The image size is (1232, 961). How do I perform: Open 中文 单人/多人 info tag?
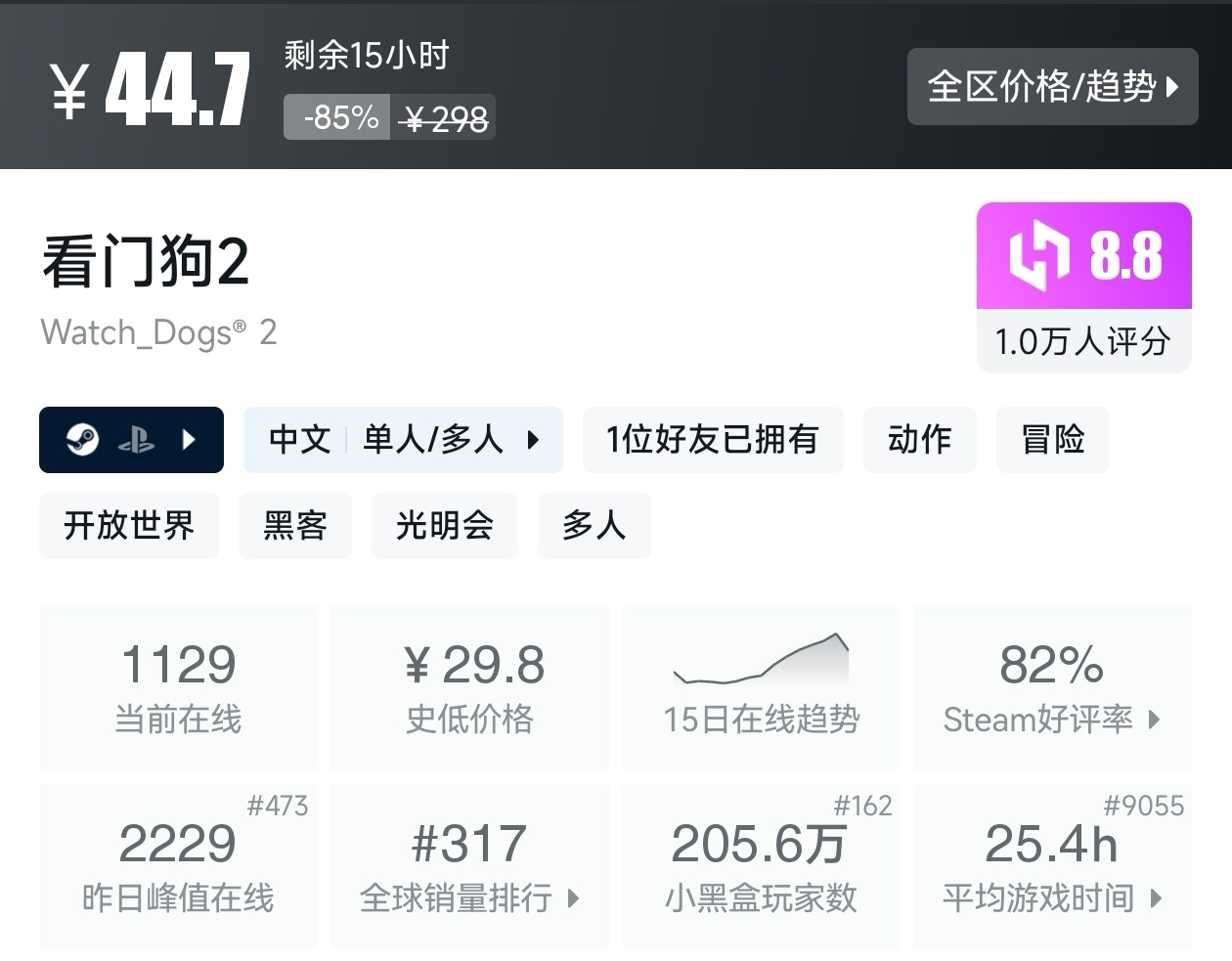[x=403, y=440]
